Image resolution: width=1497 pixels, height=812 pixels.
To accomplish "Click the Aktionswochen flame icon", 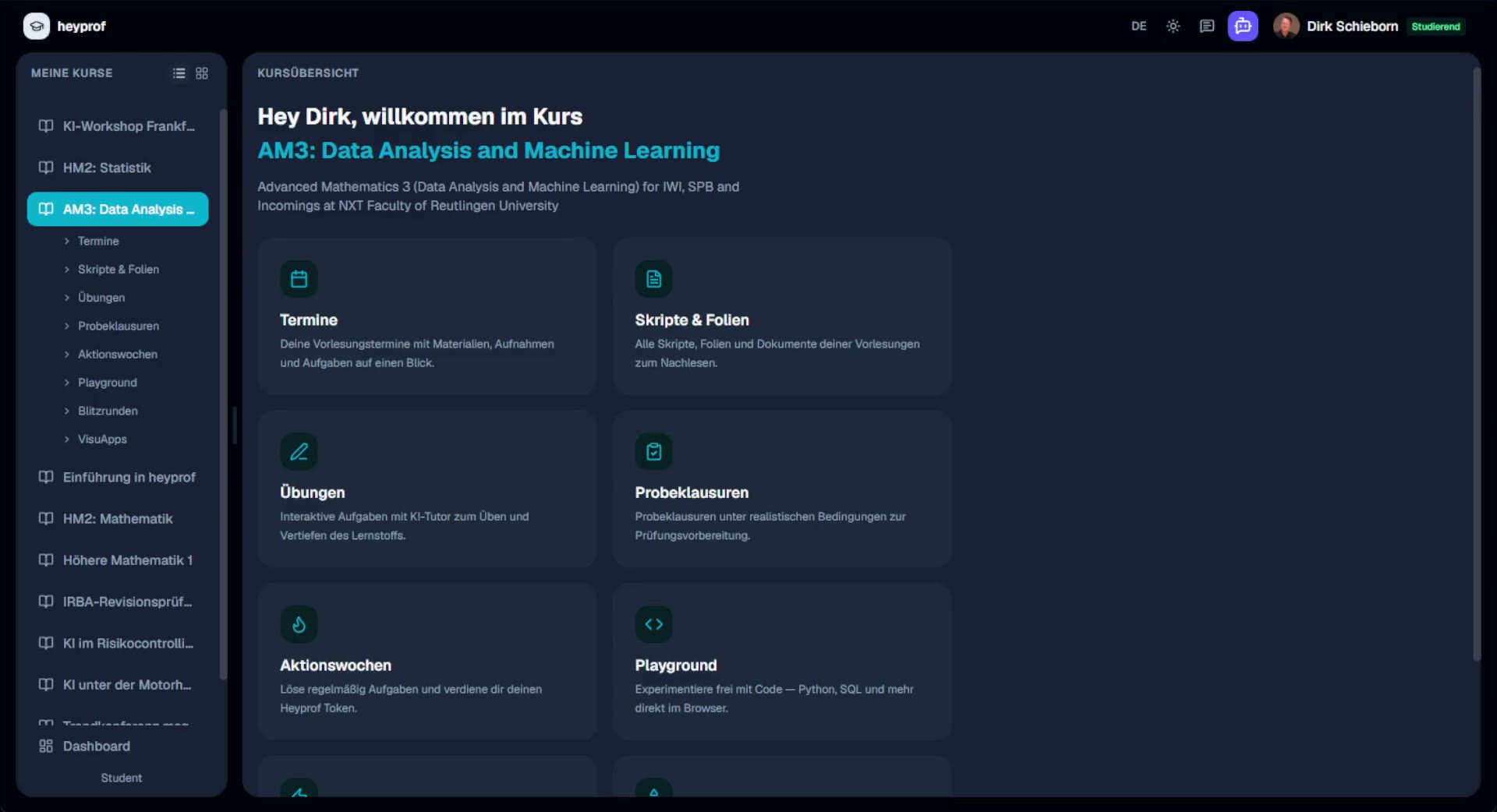I will click(299, 624).
